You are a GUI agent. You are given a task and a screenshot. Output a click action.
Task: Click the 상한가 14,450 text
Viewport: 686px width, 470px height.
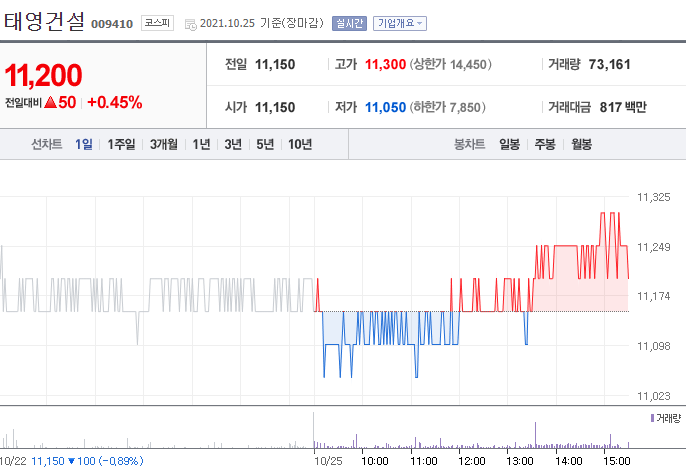coord(451,64)
